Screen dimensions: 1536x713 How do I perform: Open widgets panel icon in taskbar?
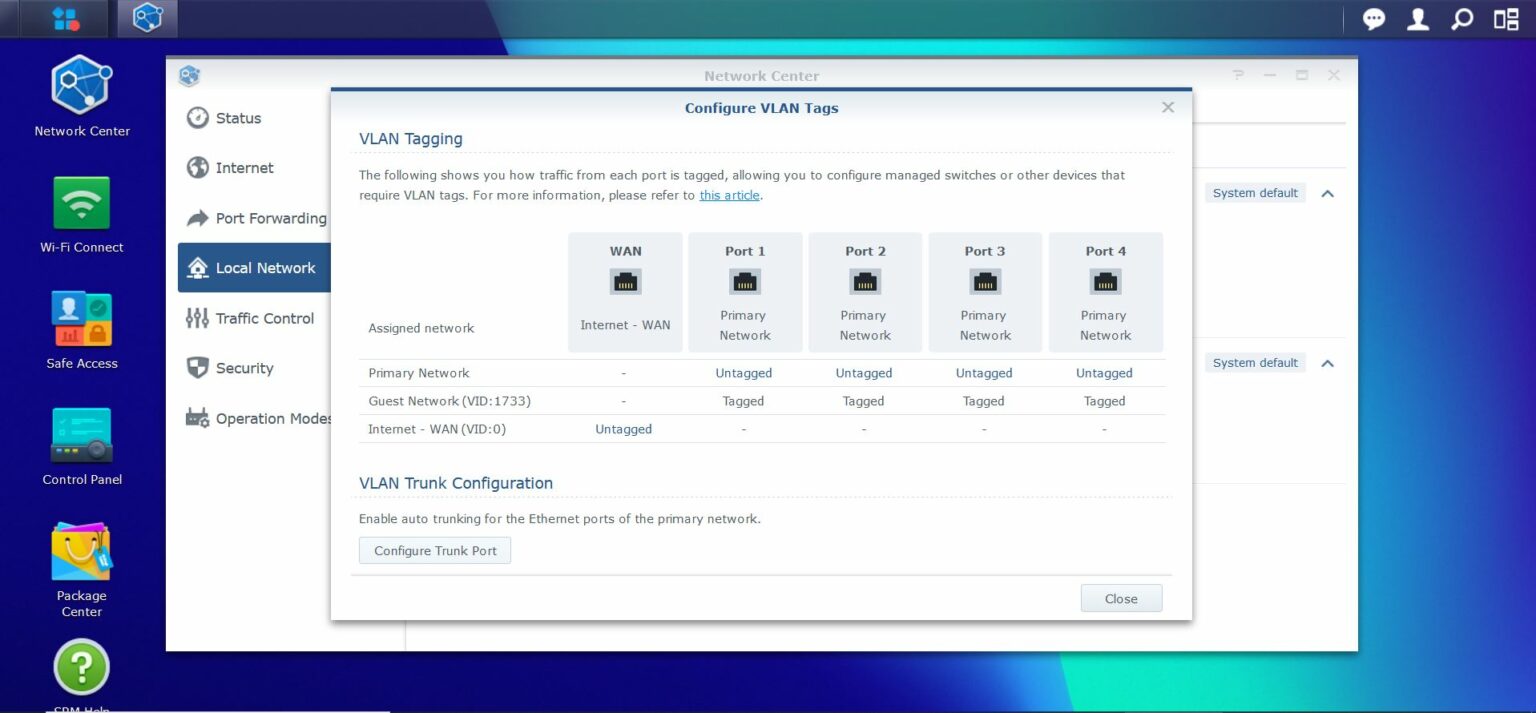click(1506, 19)
